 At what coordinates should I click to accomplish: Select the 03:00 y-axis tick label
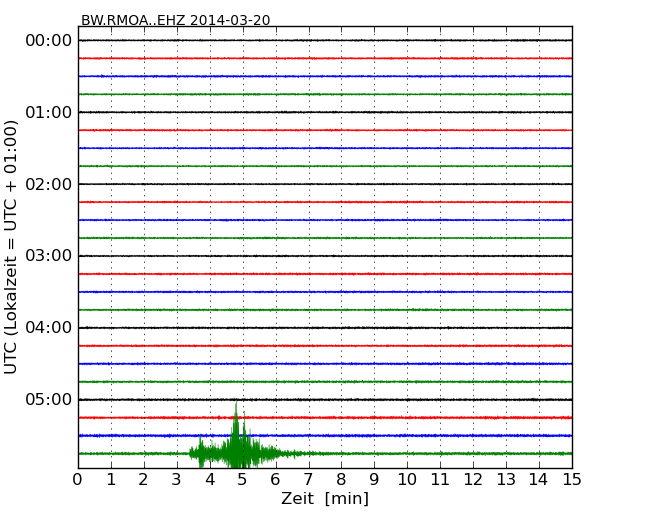tap(48, 256)
